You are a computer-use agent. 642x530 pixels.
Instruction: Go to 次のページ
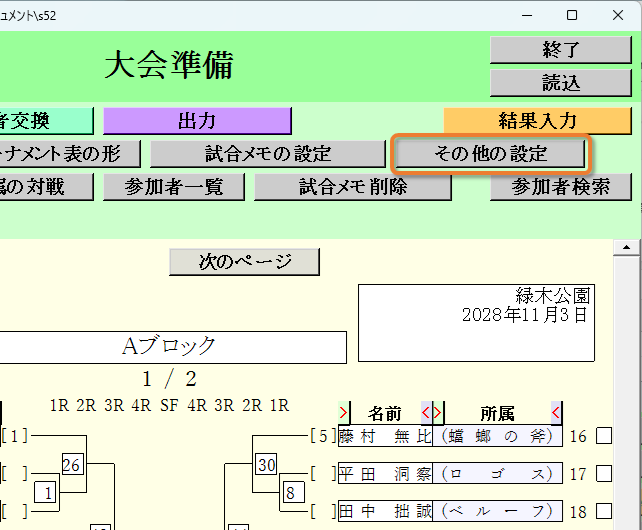pos(244,262)
